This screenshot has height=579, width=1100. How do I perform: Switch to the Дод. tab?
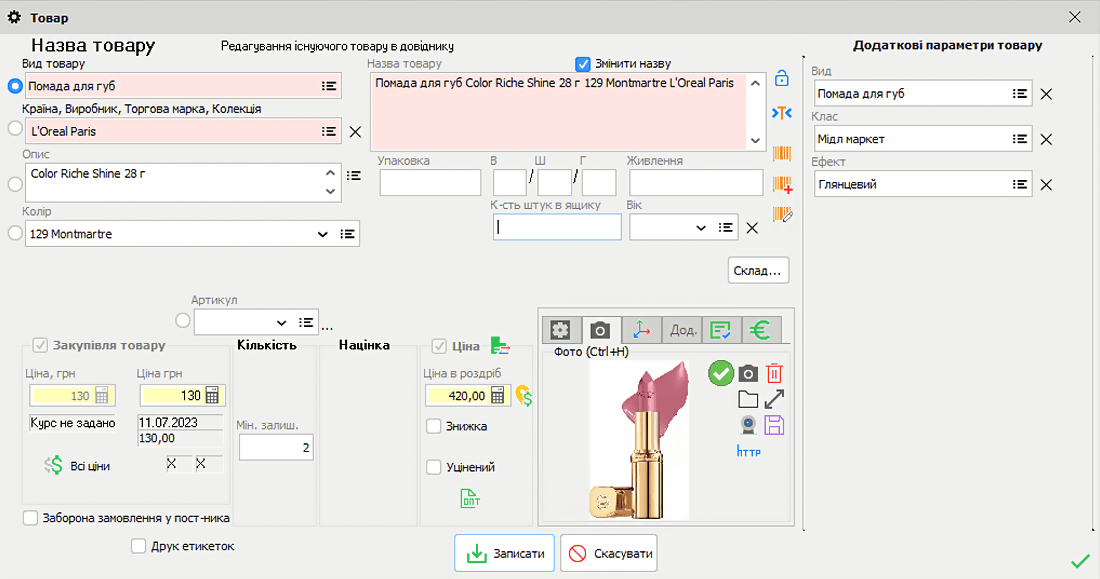(x=681, y=330)
